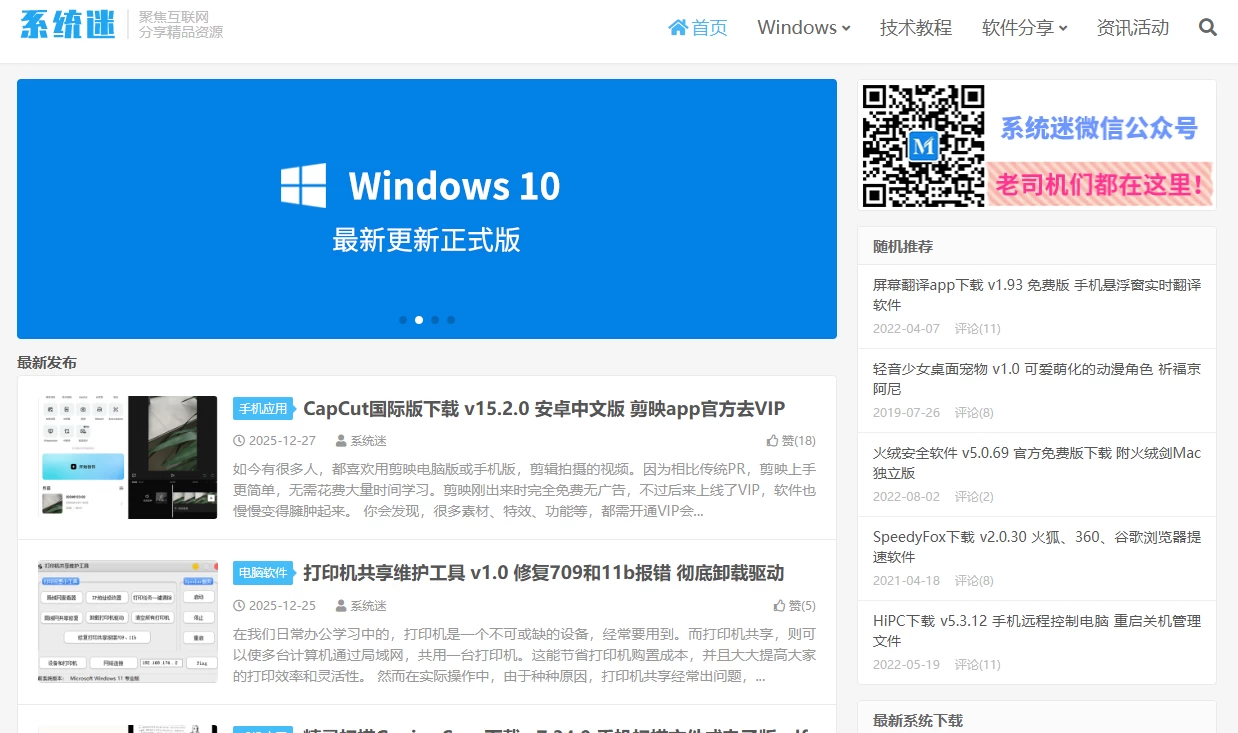Image resolution: width=1238 pixels, height=733 pixels.
Task: Like the CapCut post via thumbs-up icon
Action: (773, 441)
